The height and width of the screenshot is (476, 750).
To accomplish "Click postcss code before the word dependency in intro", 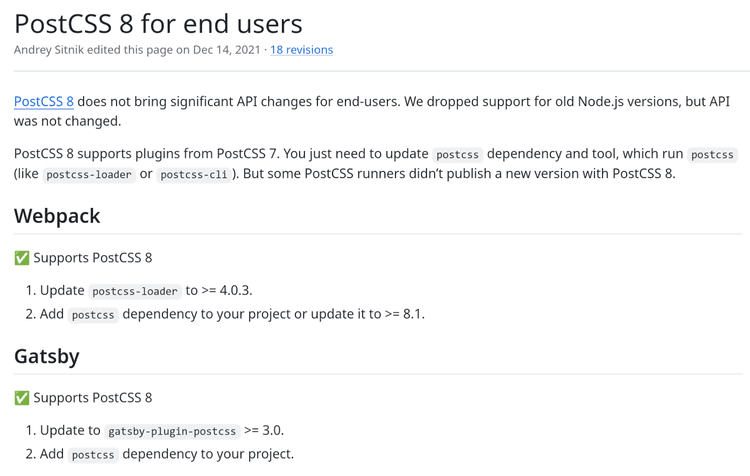I will 457,155.
